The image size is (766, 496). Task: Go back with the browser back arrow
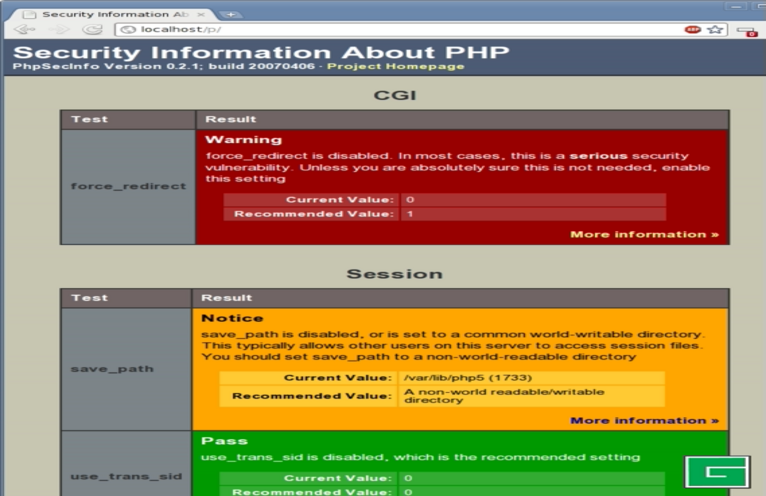[25, 30]
